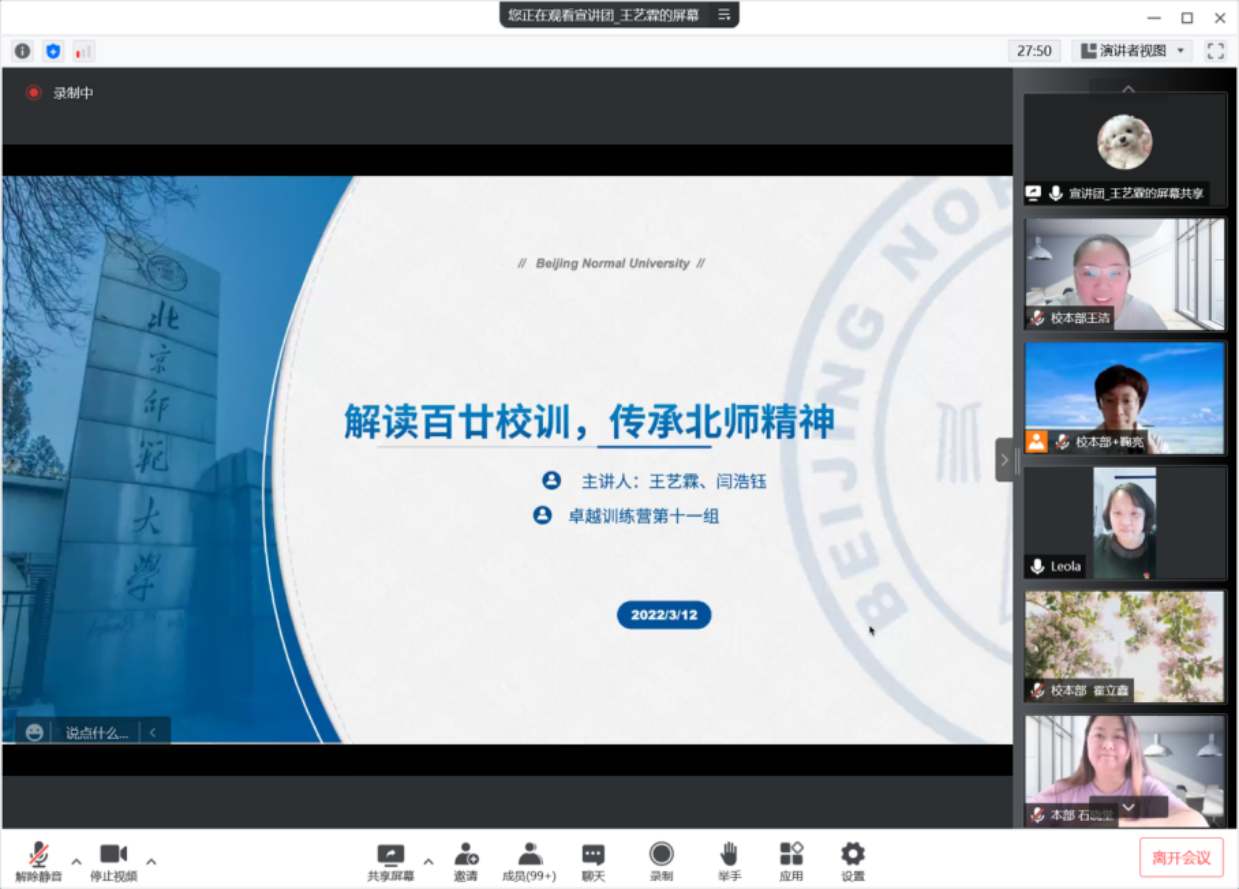Expand video options arrow beside 停止视频
This screenshot has width=1239, height=889.
[151, 861]
